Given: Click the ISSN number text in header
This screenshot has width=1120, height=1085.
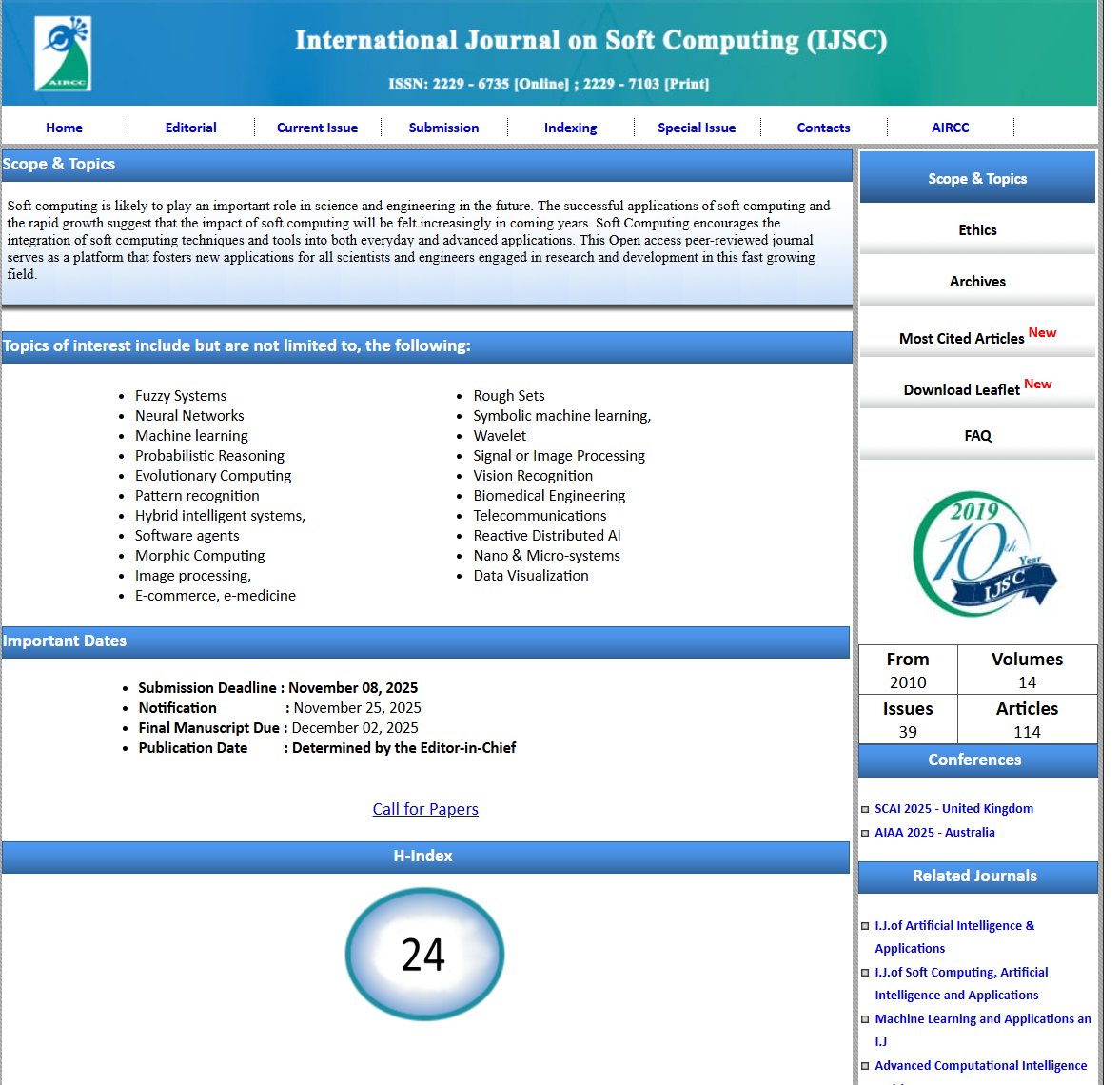Looking at the screenshot, I should 548,84.
